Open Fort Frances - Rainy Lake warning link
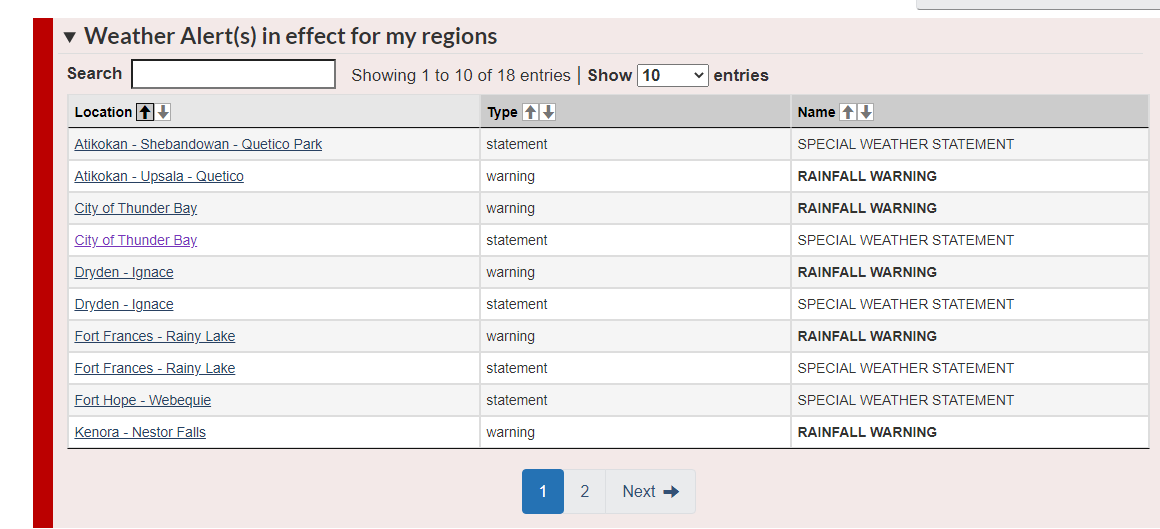The image size is (1160, 529). (x=155, y=336)
